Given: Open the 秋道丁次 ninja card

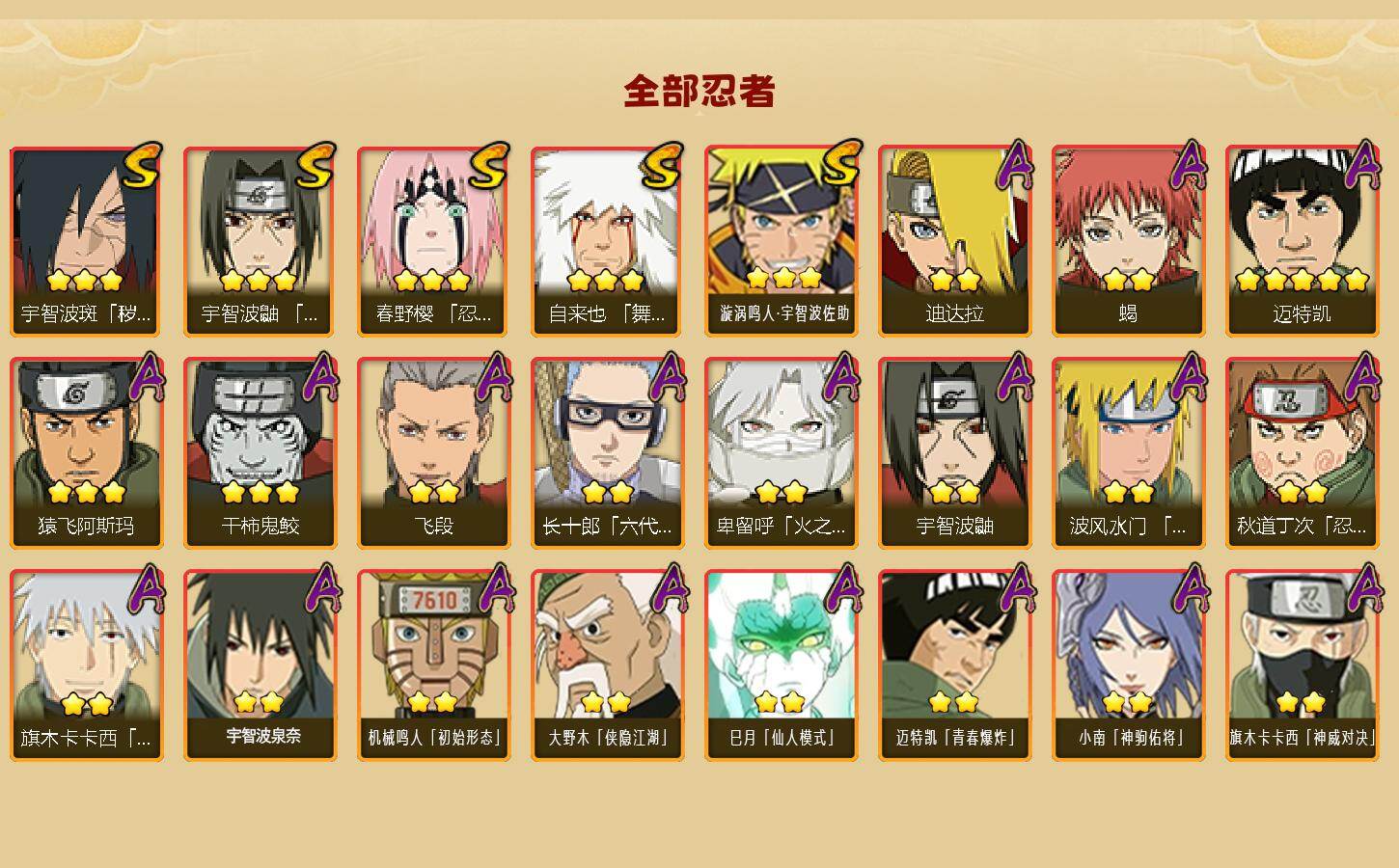Looking at the screenshot, I should tap(1303, 453).
